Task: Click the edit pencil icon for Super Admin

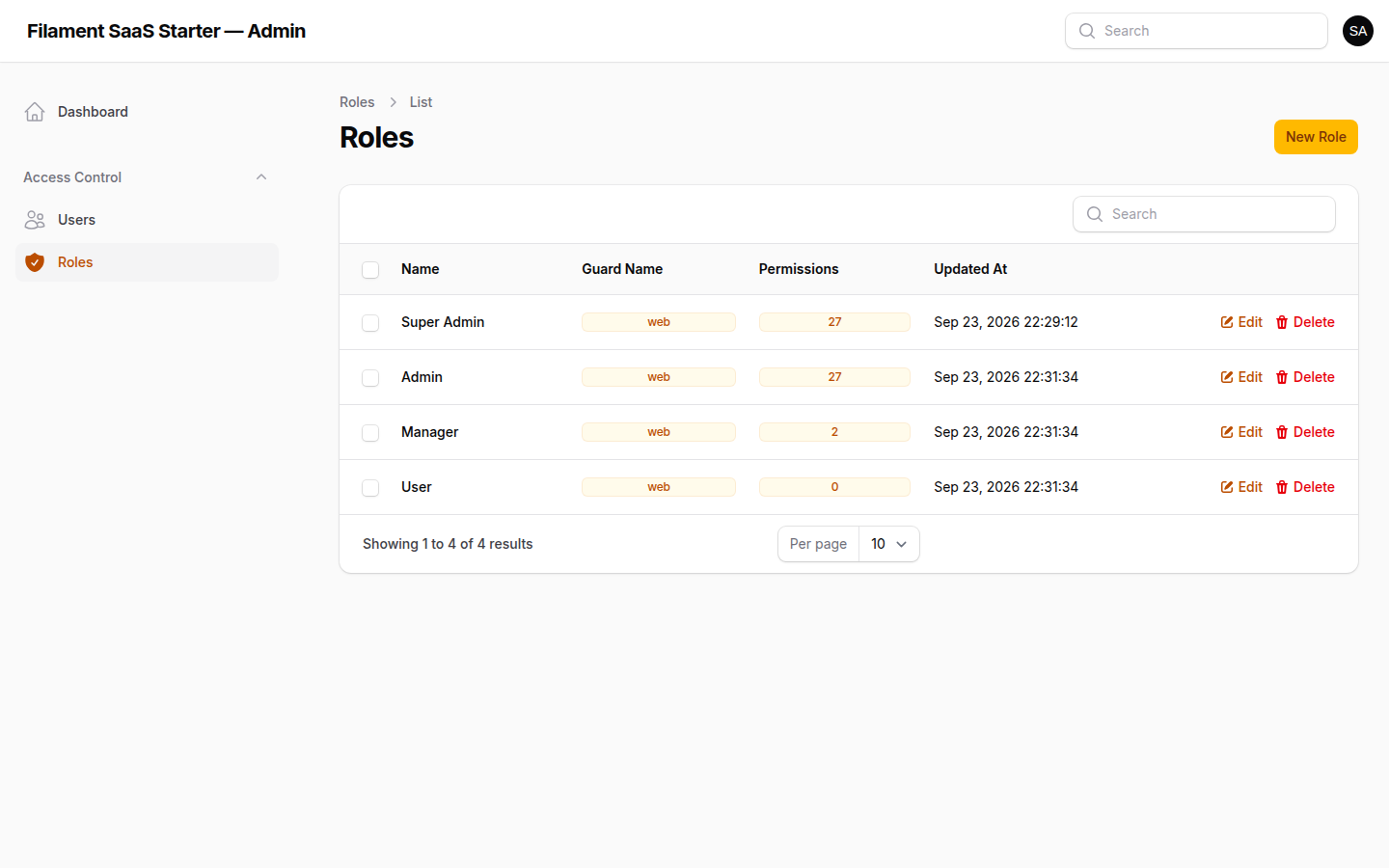Action: point(1227,322)
